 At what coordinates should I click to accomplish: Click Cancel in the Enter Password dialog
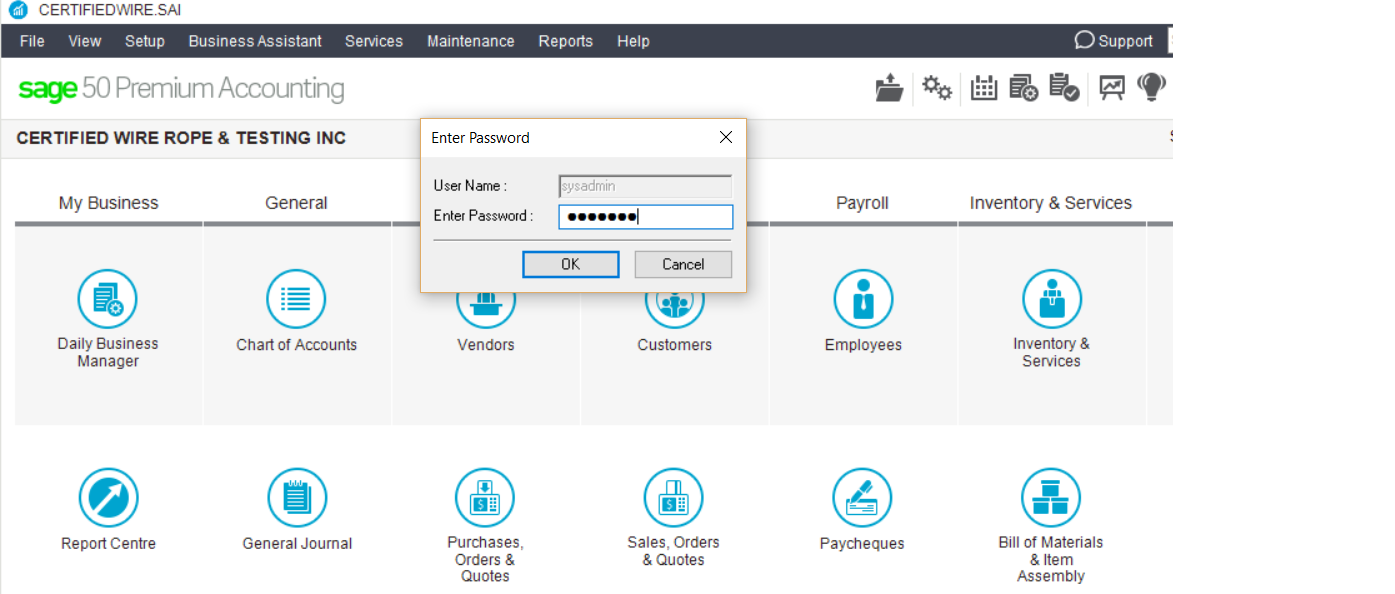[x=683, y=264]
